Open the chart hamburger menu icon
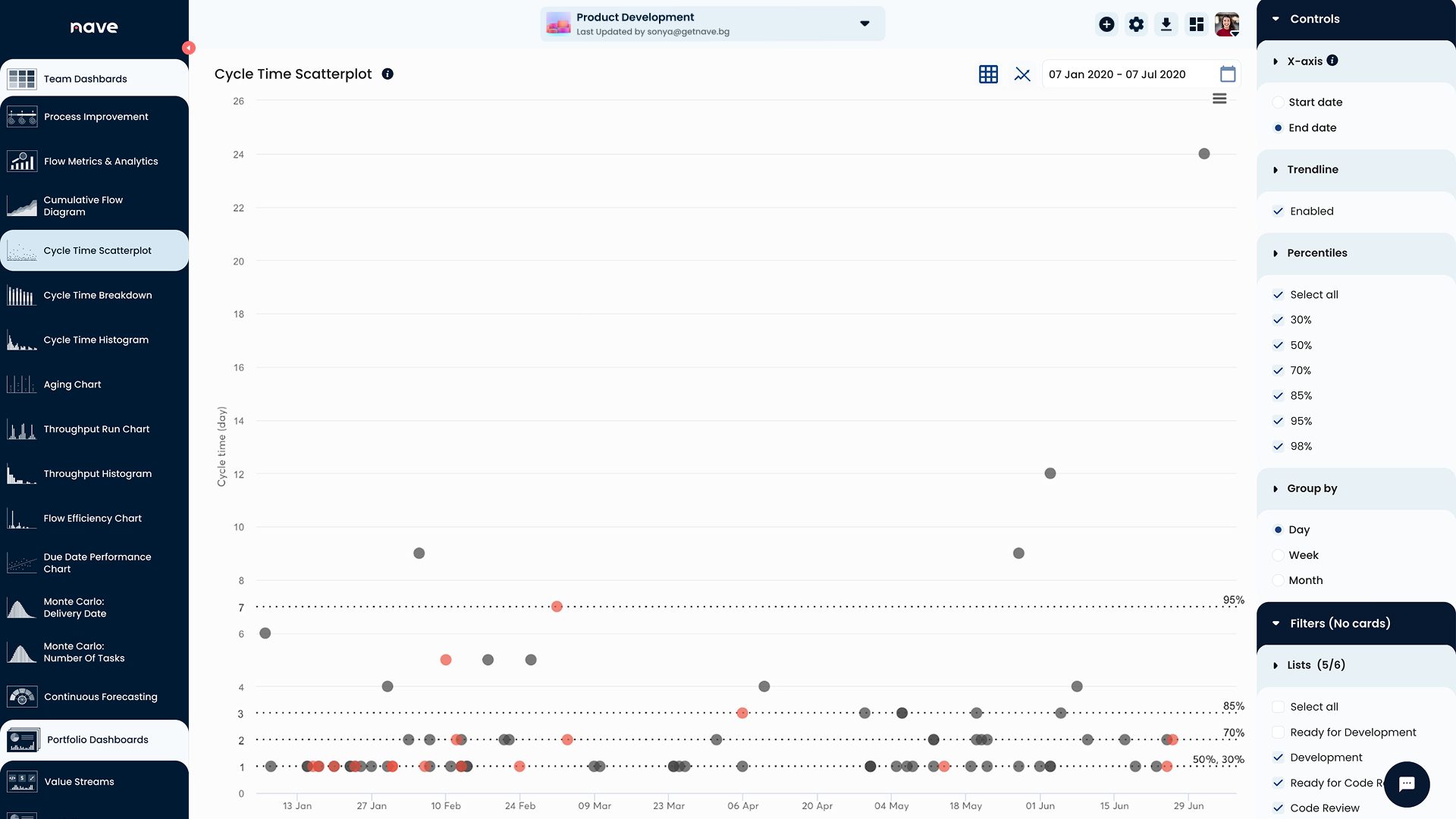Screen dimensions: 1456x819 click(1219, 99)
